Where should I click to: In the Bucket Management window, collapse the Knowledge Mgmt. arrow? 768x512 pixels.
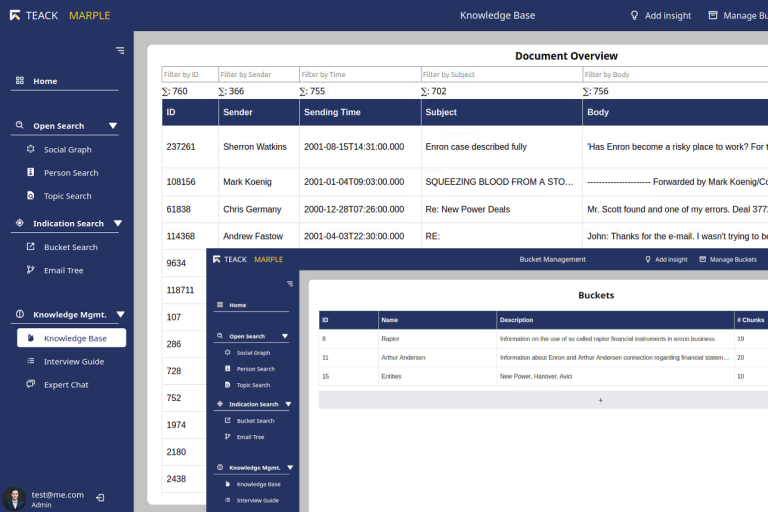[290, 467]
